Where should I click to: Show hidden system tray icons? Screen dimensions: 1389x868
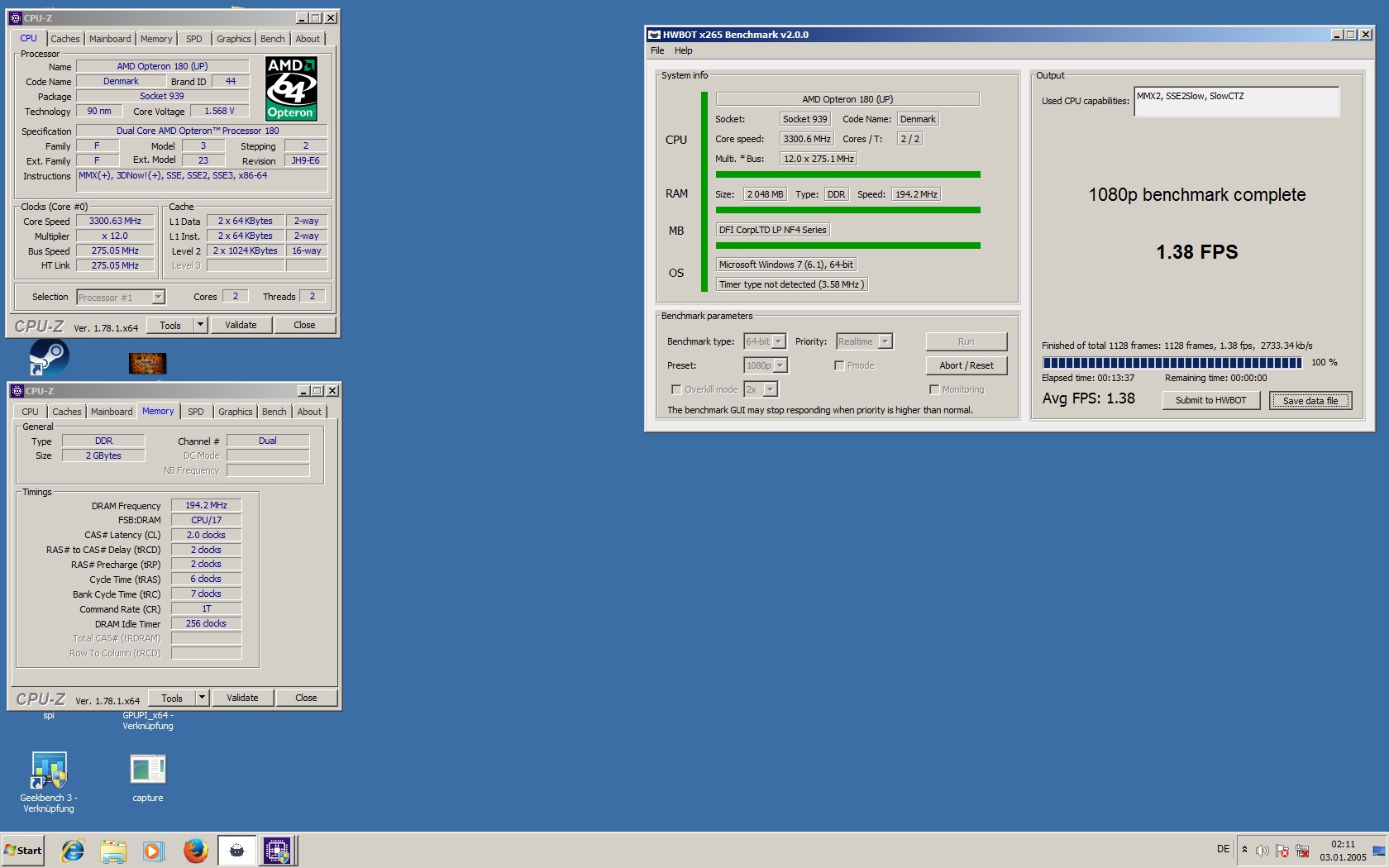[1244, 850]
